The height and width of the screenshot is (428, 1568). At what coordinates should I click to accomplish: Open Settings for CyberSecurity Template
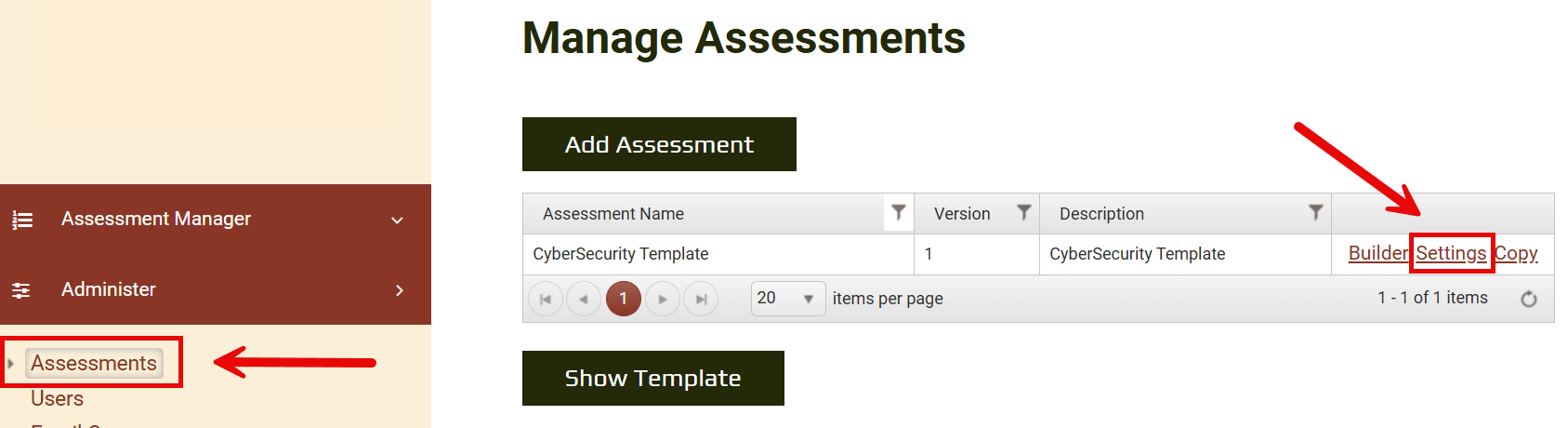[1451, 253]
